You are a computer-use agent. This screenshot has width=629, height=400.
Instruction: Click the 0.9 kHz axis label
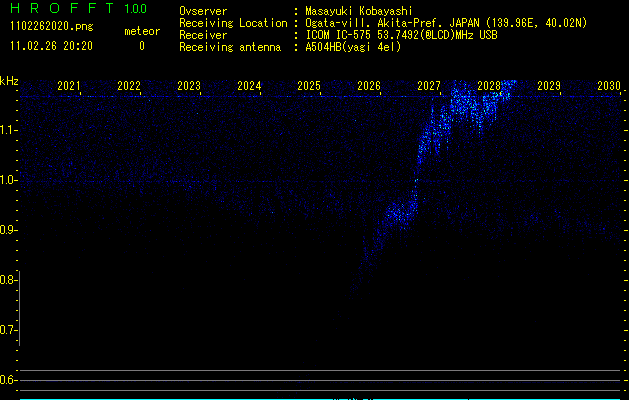pyautogui.click(x=8, y=230)
